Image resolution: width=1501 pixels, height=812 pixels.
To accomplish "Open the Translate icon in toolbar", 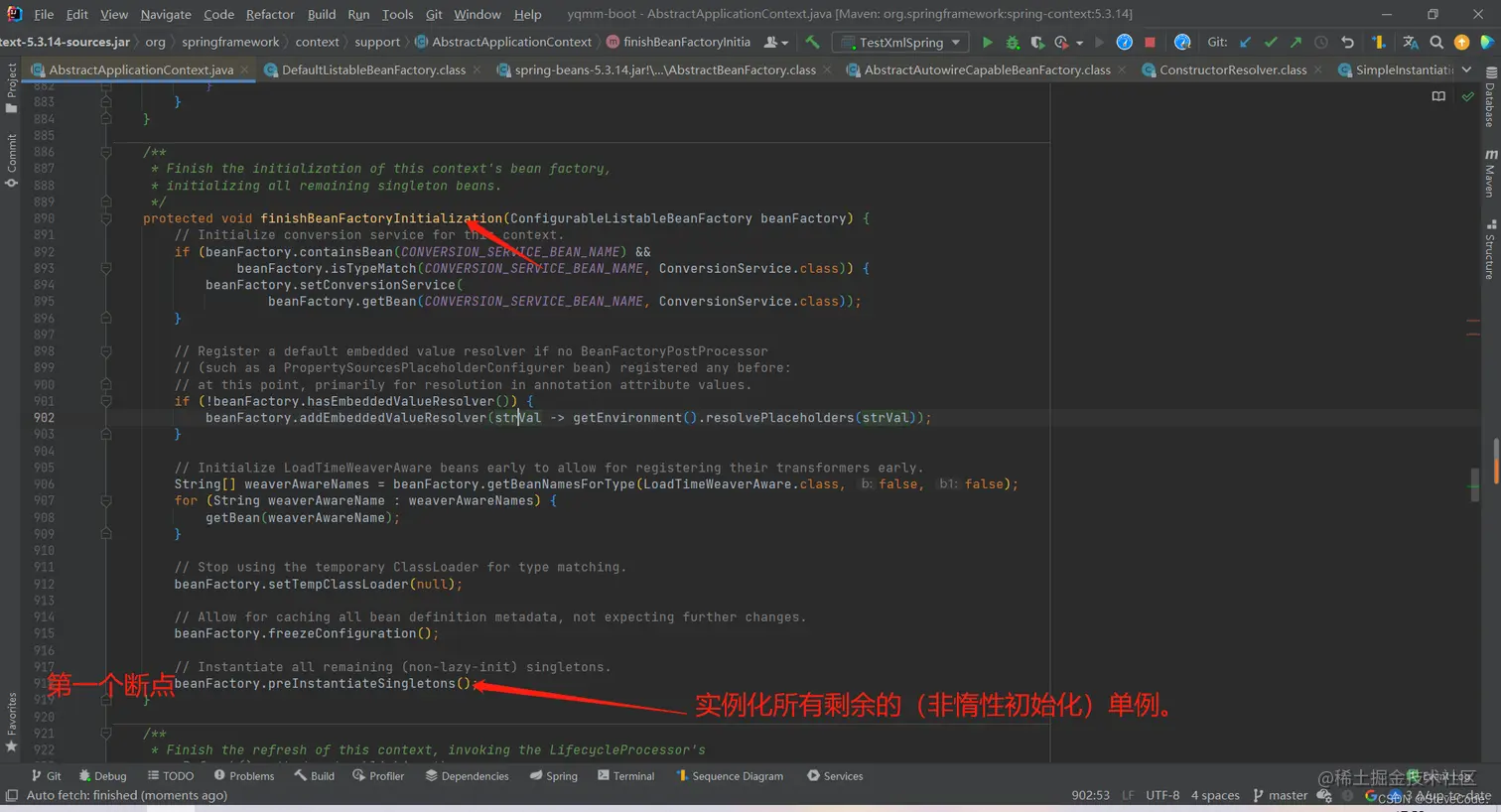I will (x=1411, y=43).
